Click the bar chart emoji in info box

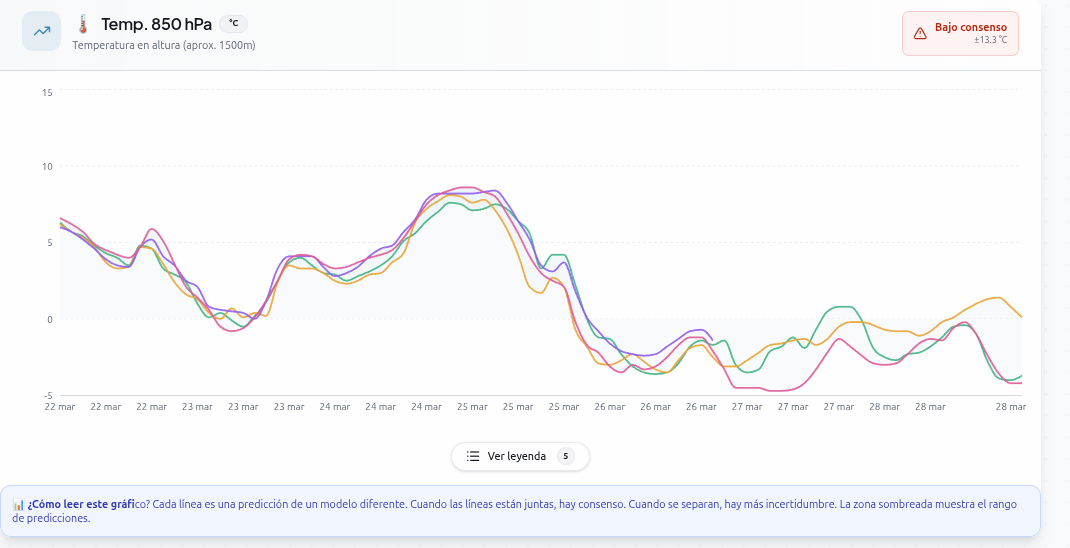[x=18, y=504]
